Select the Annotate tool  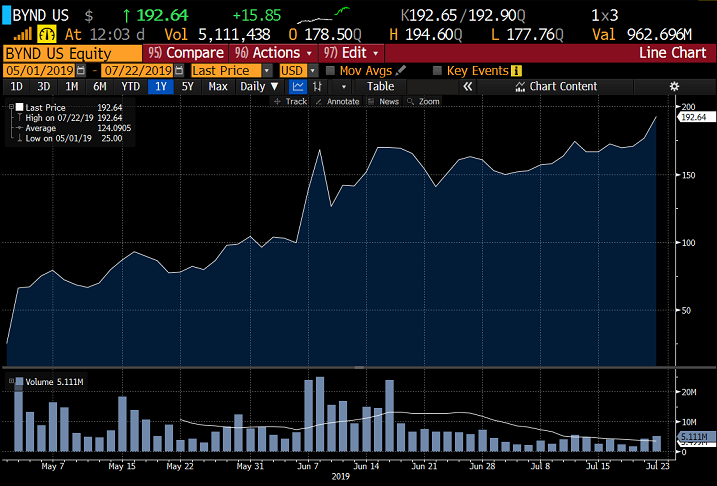(337, 101)
